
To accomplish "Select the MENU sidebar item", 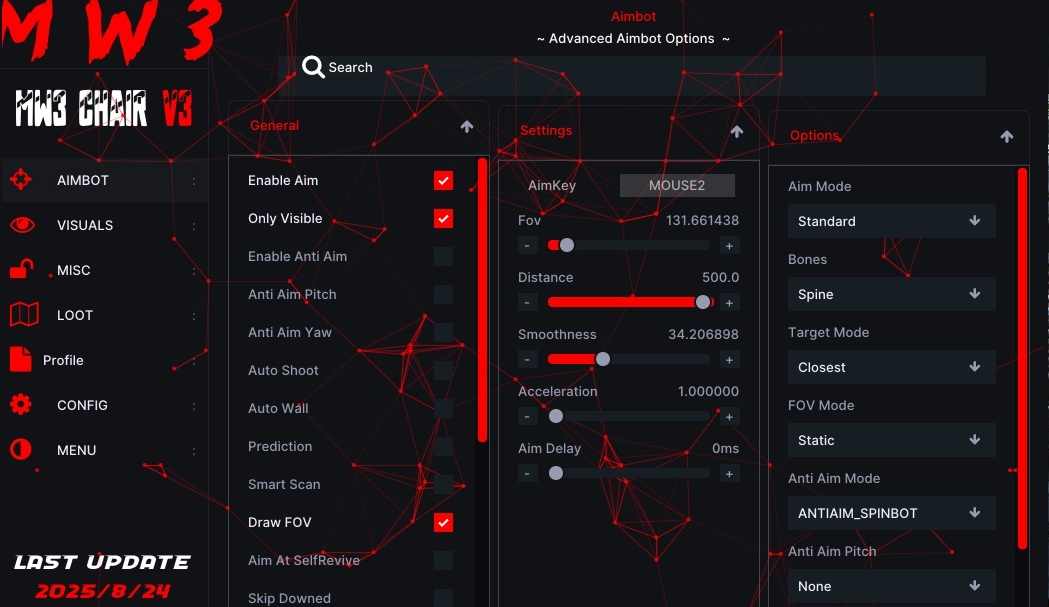I will pos(76,450).
